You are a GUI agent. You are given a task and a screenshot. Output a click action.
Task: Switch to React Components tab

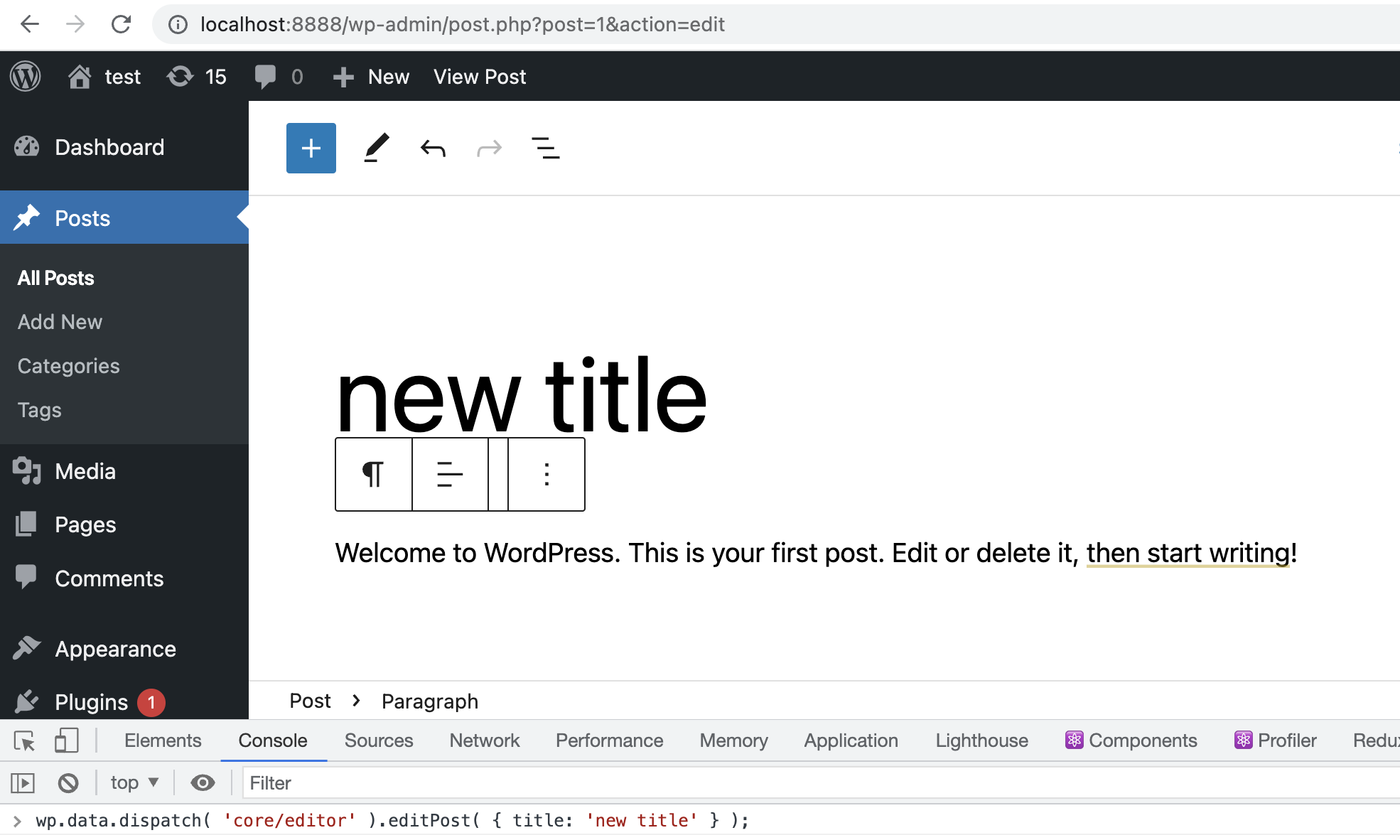tap(1131, 741)
